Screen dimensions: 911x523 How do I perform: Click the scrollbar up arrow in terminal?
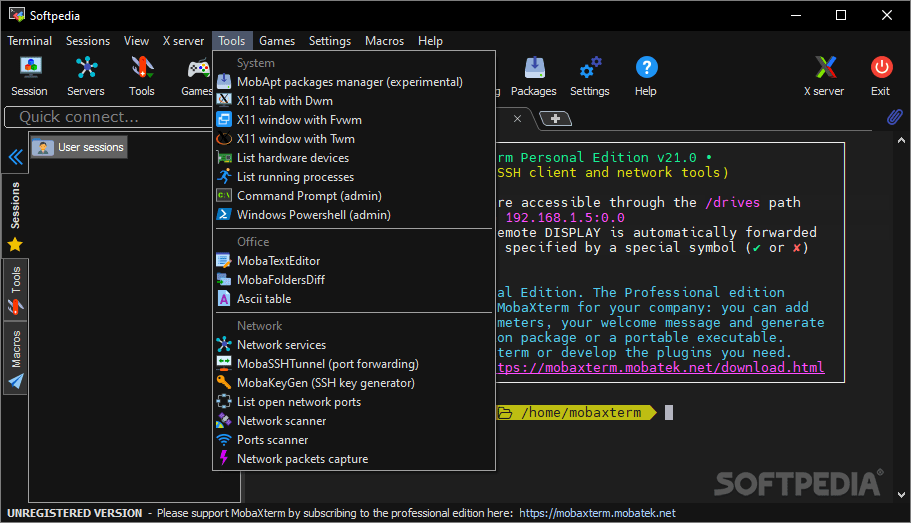pos(901,140)
